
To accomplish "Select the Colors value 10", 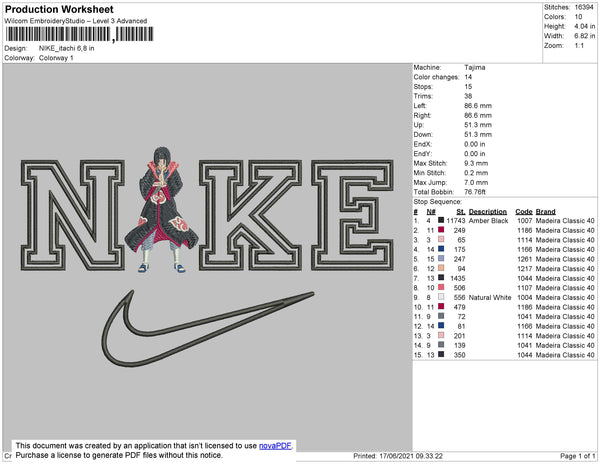I will tap(578, 17).
